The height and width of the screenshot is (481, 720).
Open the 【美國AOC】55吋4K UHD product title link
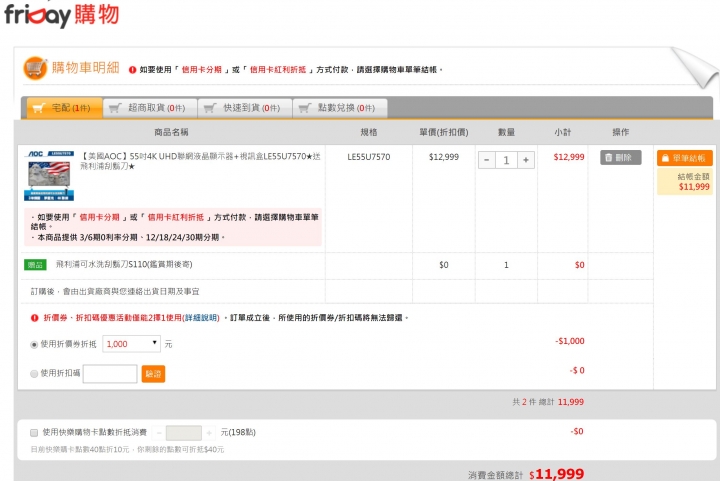[200, 161]
